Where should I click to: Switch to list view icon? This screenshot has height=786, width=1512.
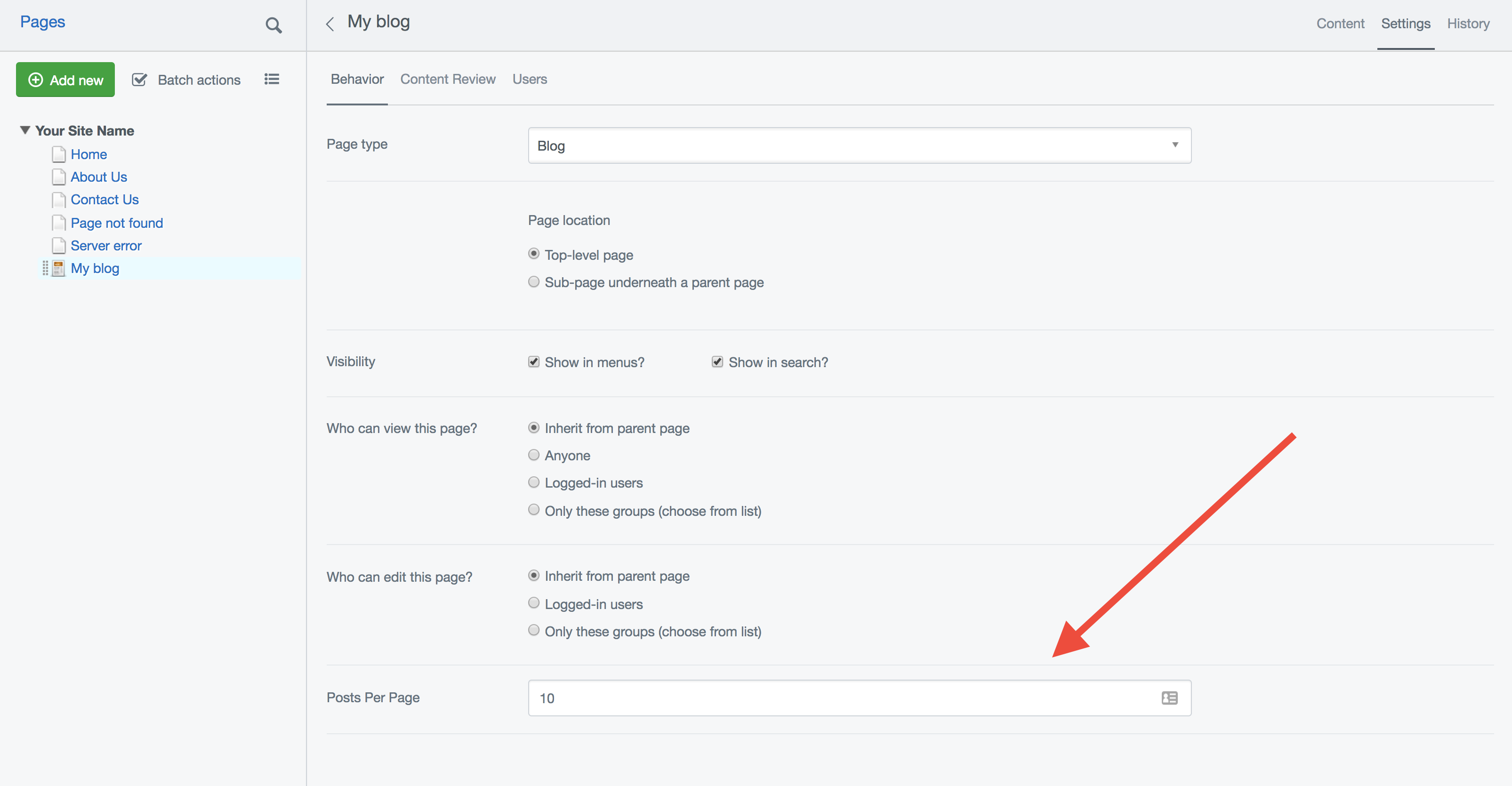click(271, 79)
